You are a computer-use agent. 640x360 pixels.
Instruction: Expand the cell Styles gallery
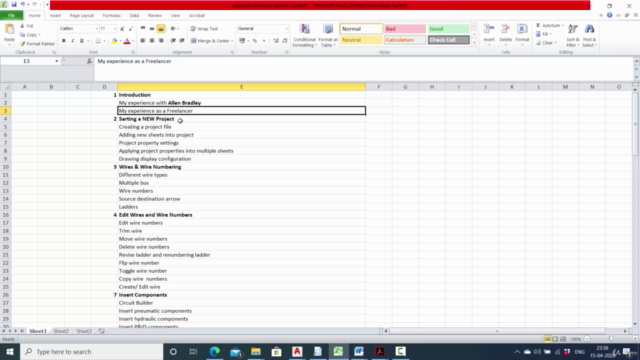click(474, 42)
